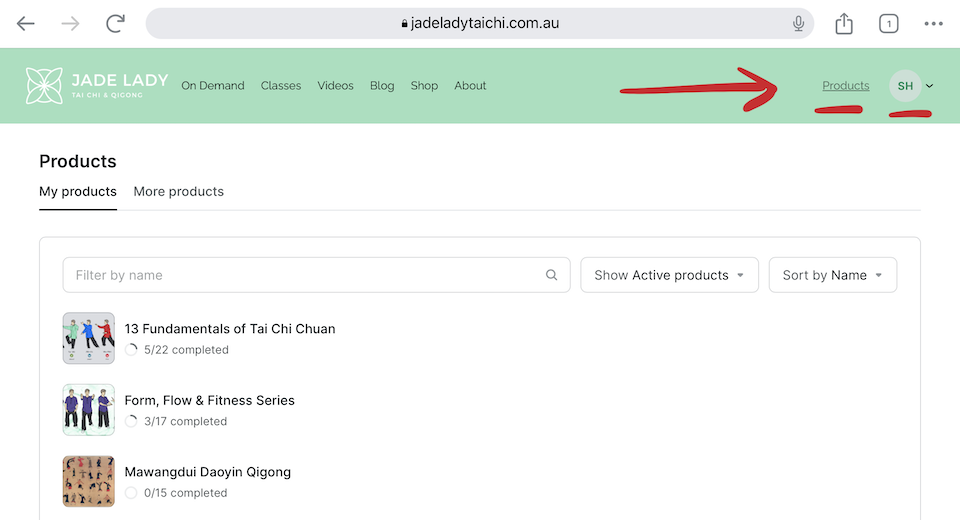Open the share sheet icon
This screenshot has height=520, width=960.
pyautogui.click(x=844, y=24)
